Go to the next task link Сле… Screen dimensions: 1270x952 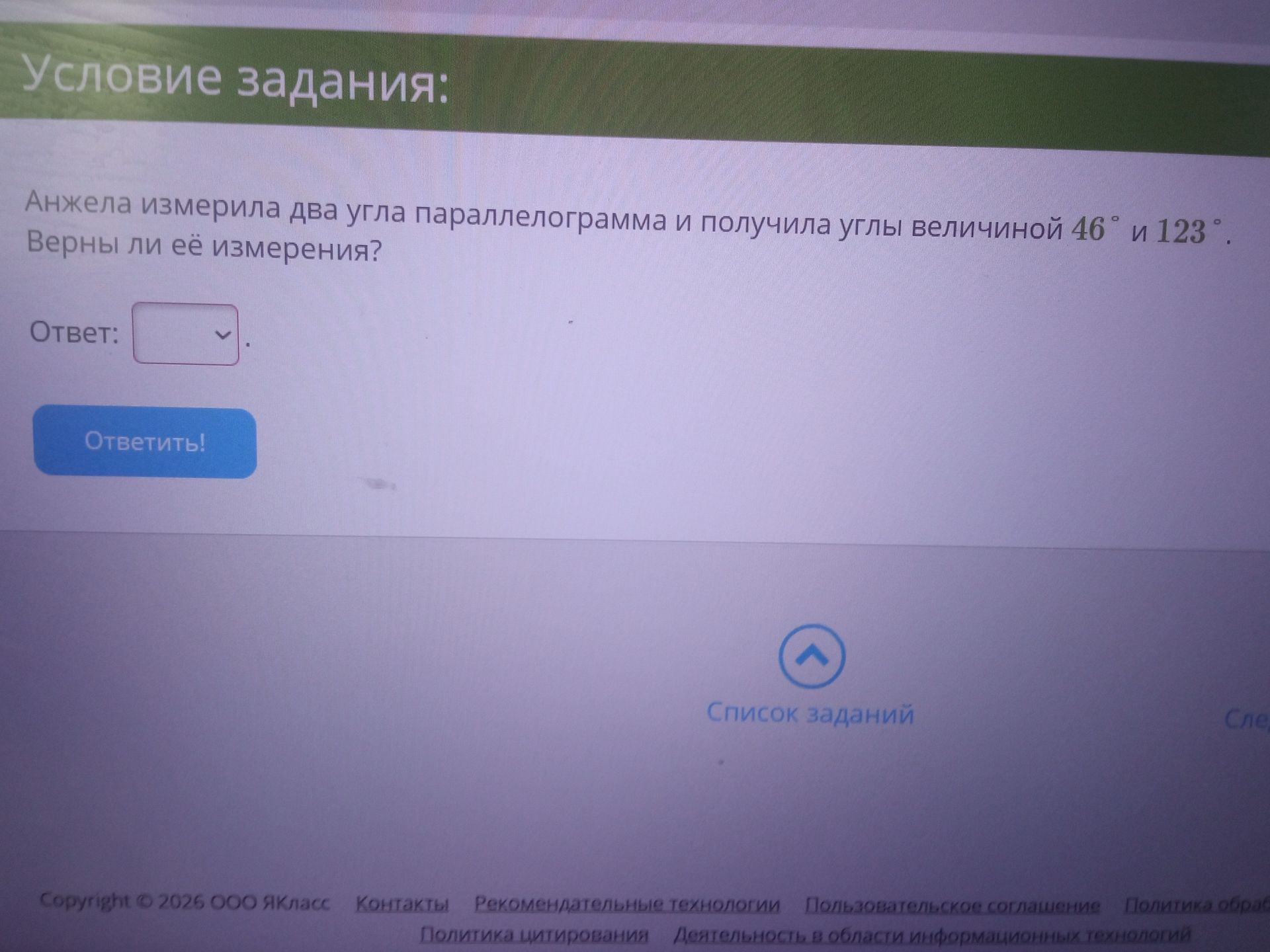1246,719
